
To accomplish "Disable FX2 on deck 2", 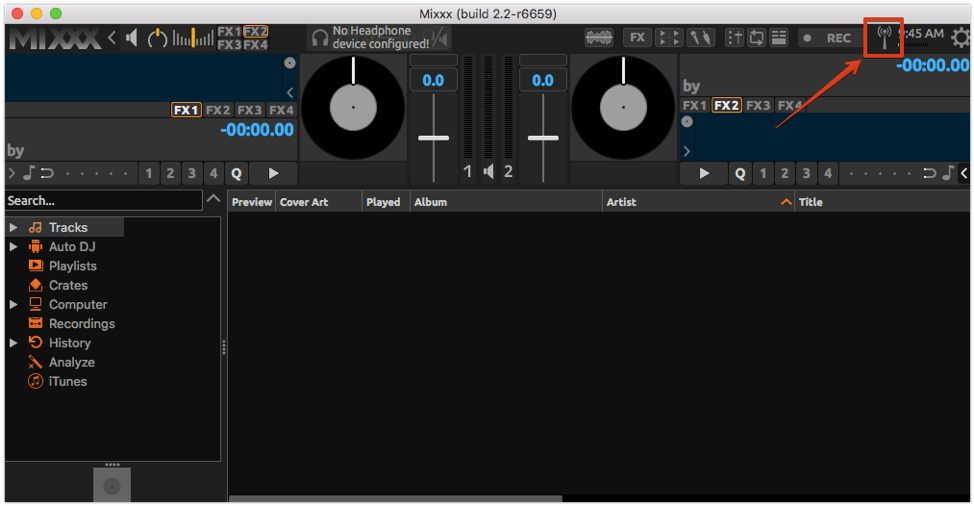I will (726, 105).
